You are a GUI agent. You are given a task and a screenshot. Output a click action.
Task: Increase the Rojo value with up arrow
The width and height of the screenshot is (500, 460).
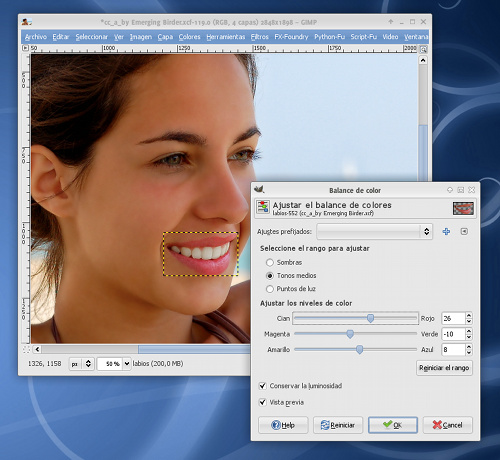pyautogui.click(x=469, y=315)
